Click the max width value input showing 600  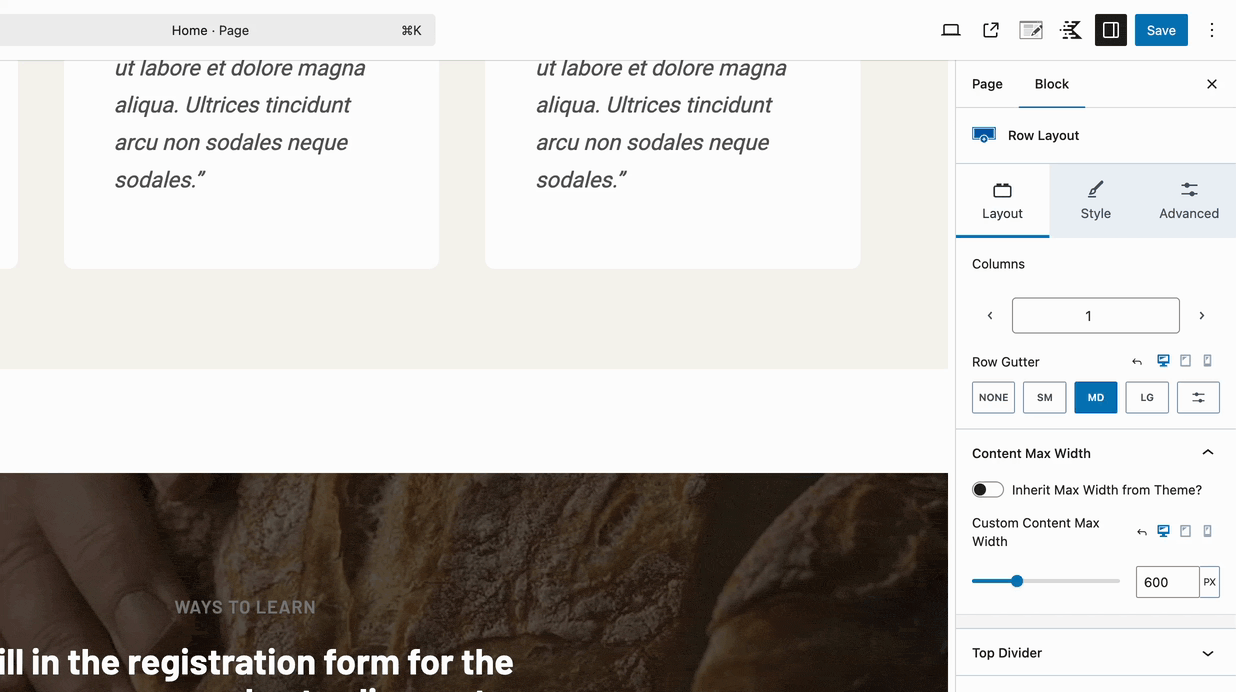pos(1165,581)
